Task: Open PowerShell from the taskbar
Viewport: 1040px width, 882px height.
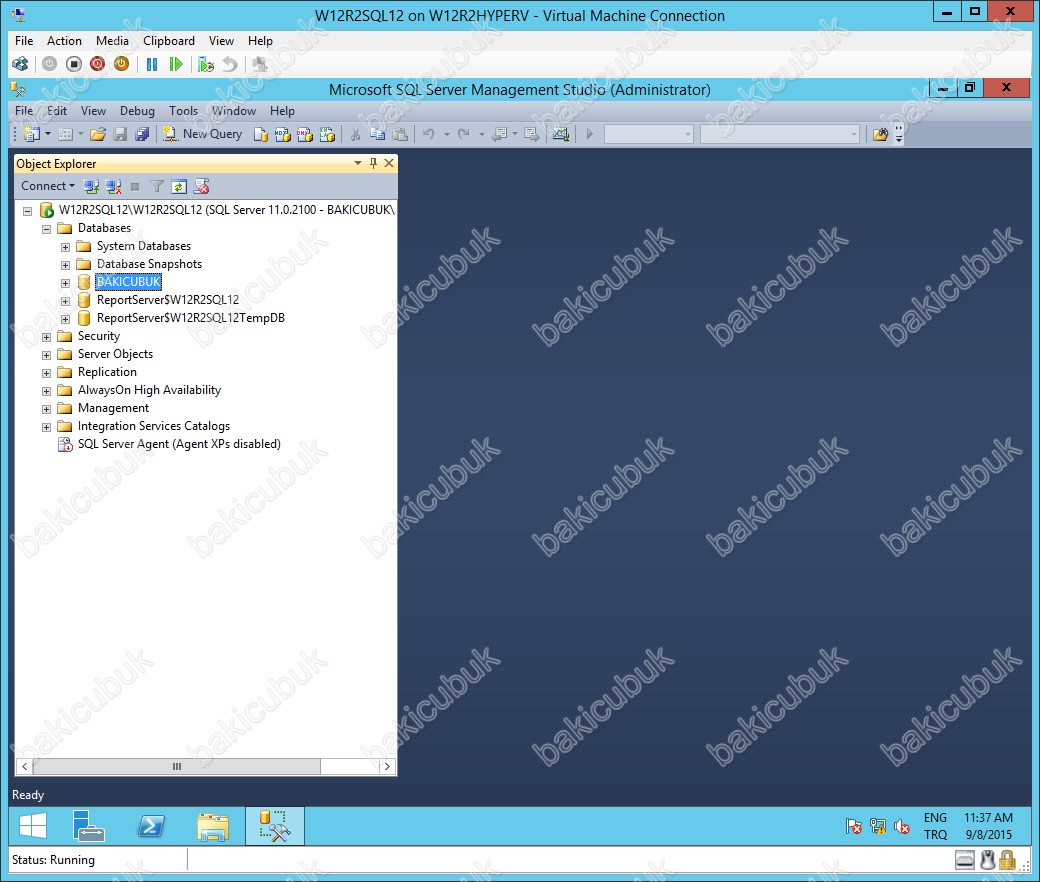Action: point(151,826)
